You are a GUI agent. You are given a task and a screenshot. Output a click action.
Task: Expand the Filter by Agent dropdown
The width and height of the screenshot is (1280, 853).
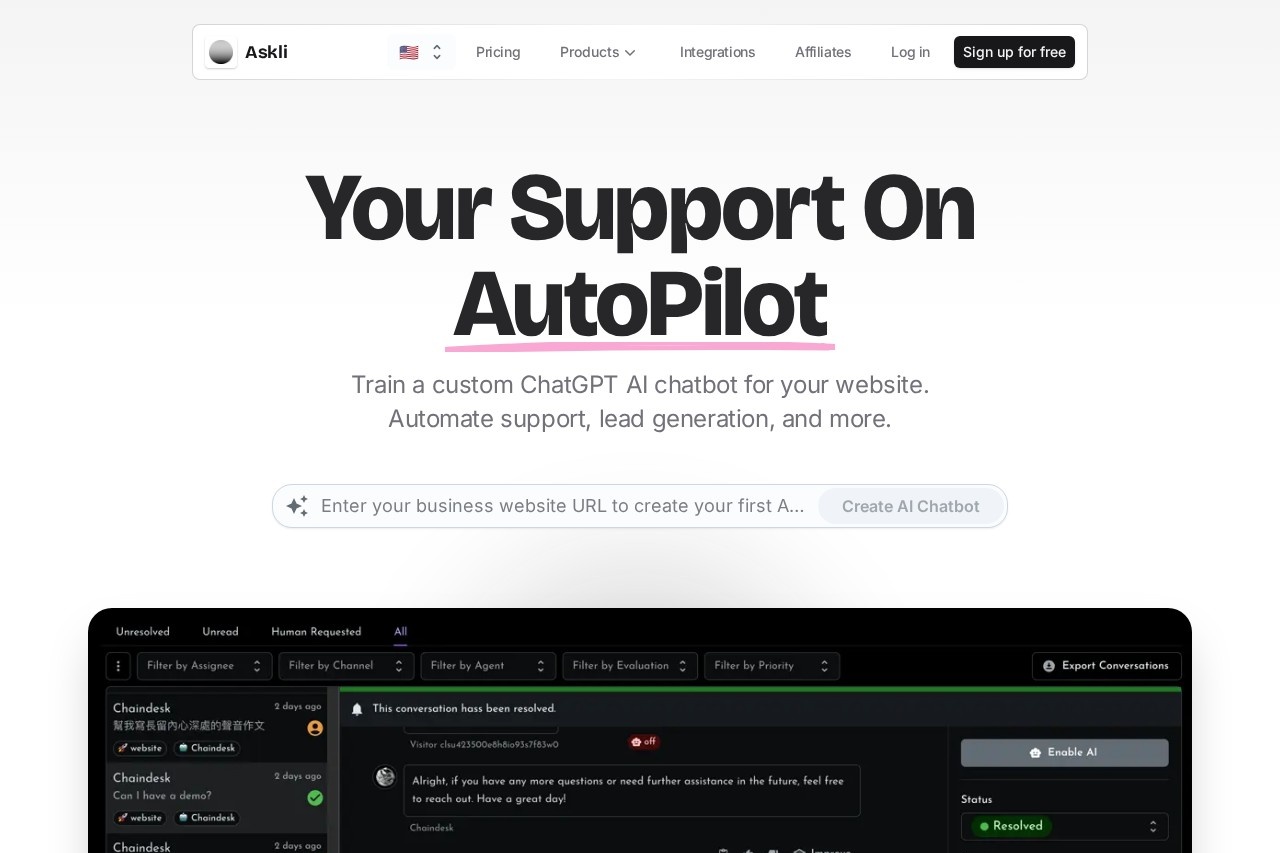tap(488, 666)
